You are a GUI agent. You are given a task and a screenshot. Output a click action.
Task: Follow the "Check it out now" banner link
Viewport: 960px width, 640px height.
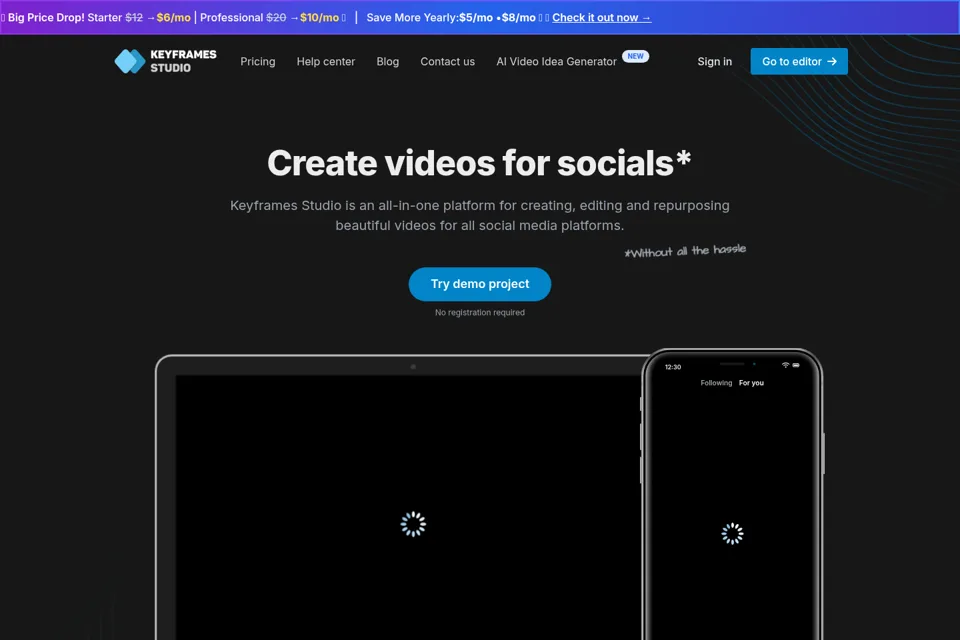pos(601,18)
